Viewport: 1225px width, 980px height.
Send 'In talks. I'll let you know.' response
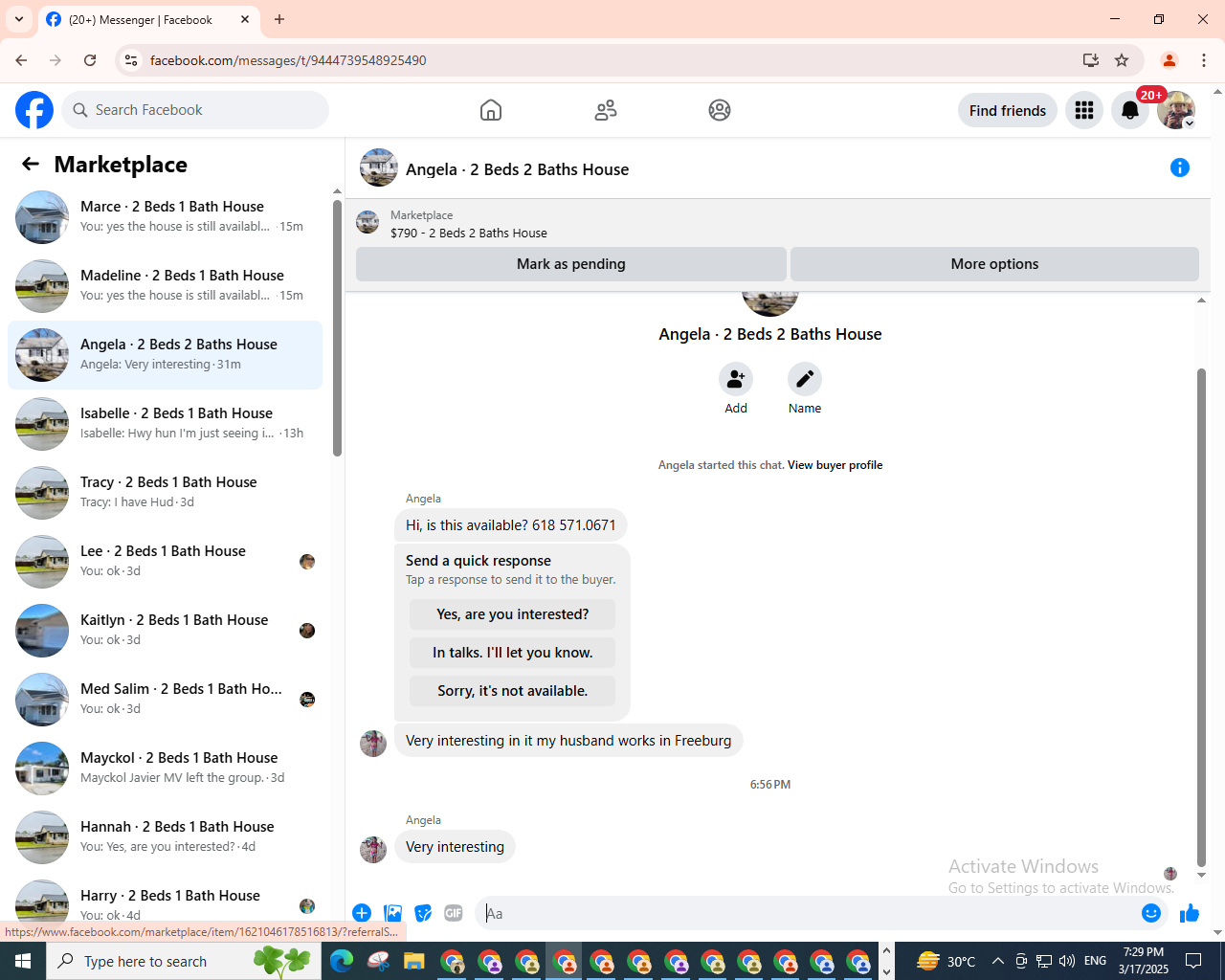pyautogui.click(x=513, y=653)
